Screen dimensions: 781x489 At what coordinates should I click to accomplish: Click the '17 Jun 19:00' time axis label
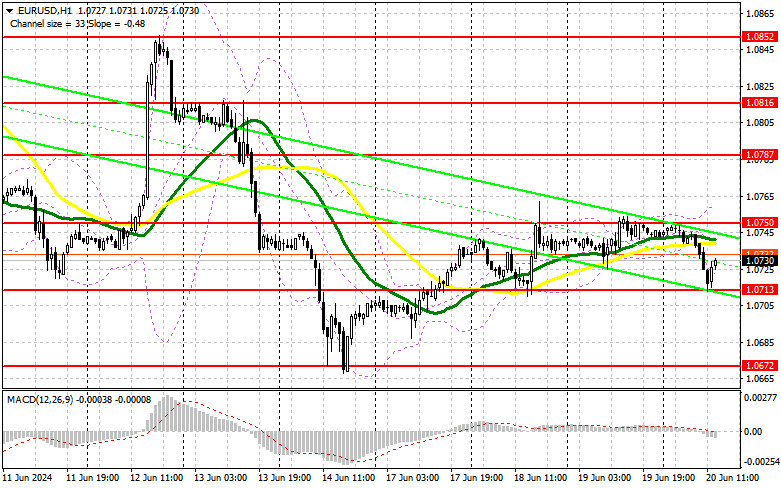(477, 478)
